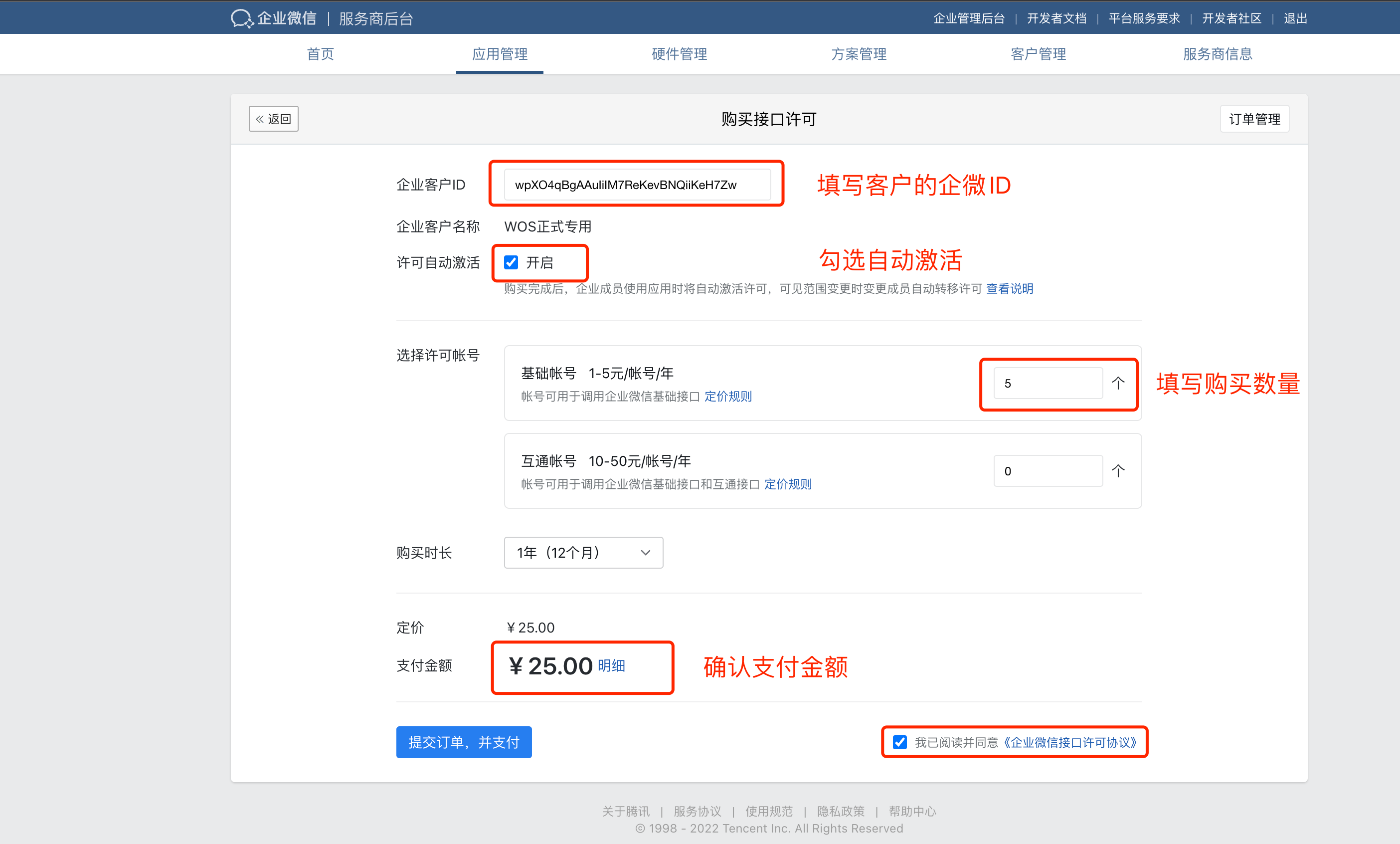Image resolution: width=1400 pixels, height=844 pixels.
Task: Open 定价规则 link for basic account
Action: coord(728,396)
